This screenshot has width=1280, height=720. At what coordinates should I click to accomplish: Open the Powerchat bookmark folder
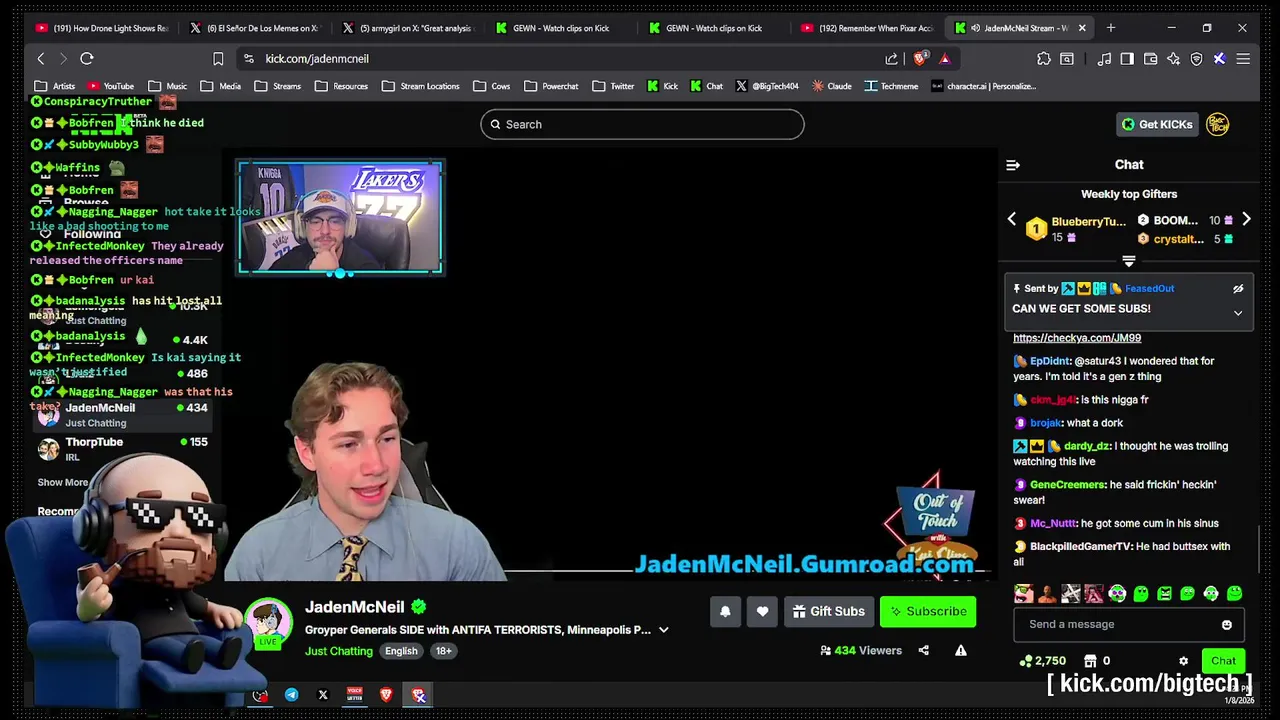click(551, 86)
